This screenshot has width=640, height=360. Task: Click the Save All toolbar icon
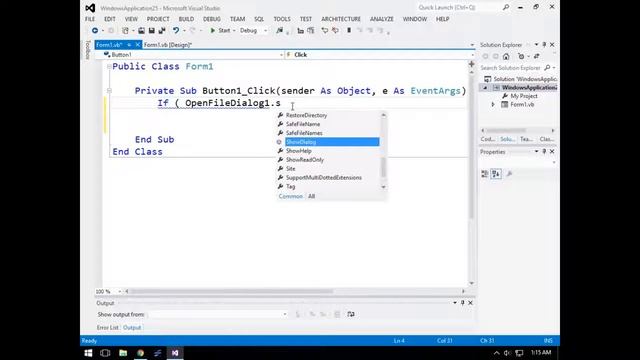pyautogui.click(x=162, y=31)
